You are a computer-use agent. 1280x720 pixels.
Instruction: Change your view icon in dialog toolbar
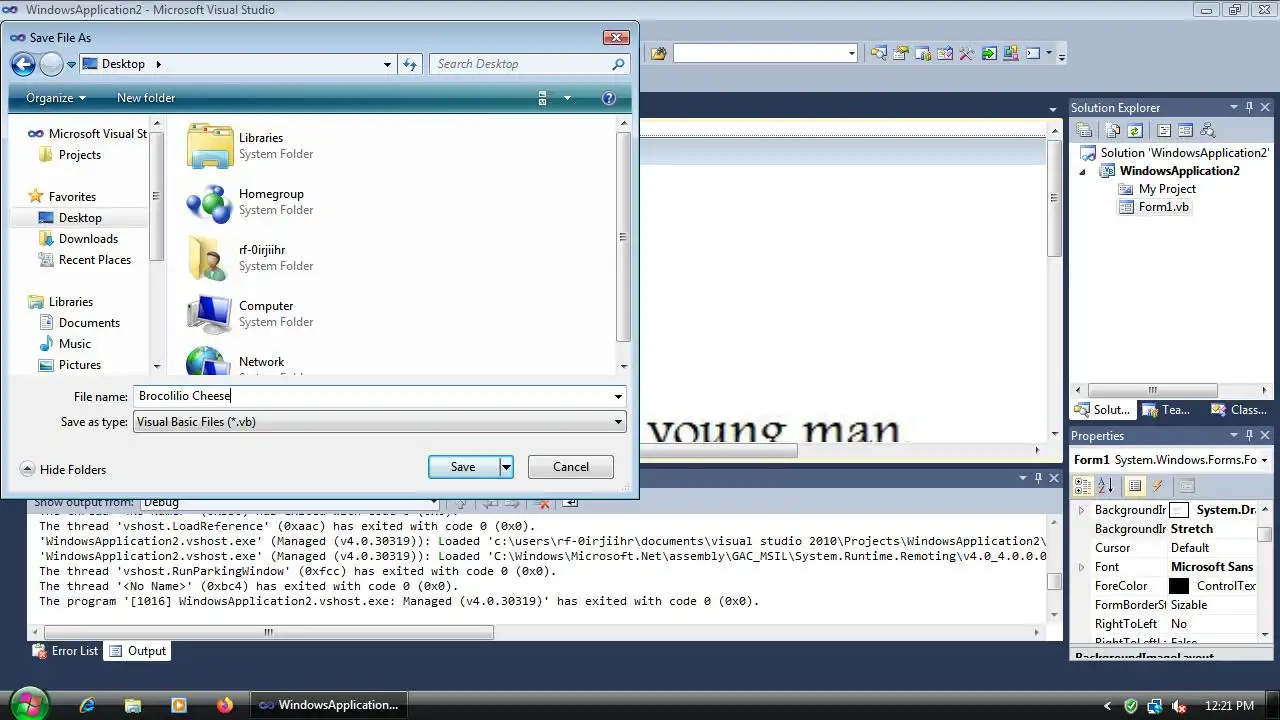544,98
